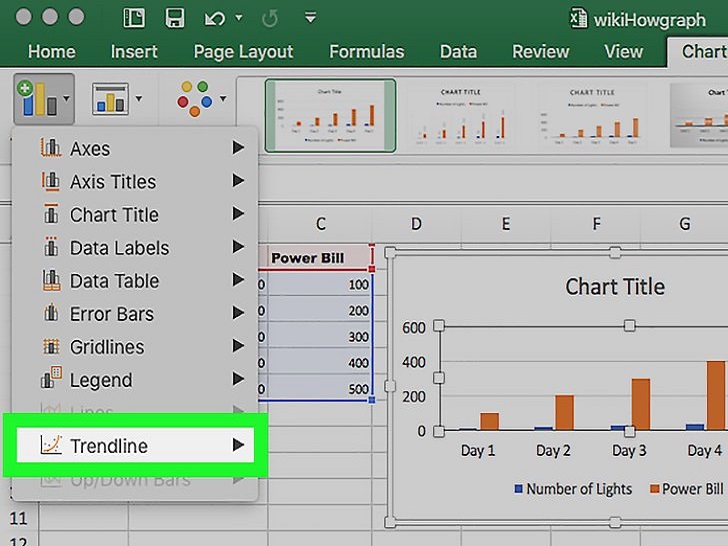The width and height of the screenshot is (728, 546).
Task: Switch to the View ribbon tab
Action: coord(624,52)
